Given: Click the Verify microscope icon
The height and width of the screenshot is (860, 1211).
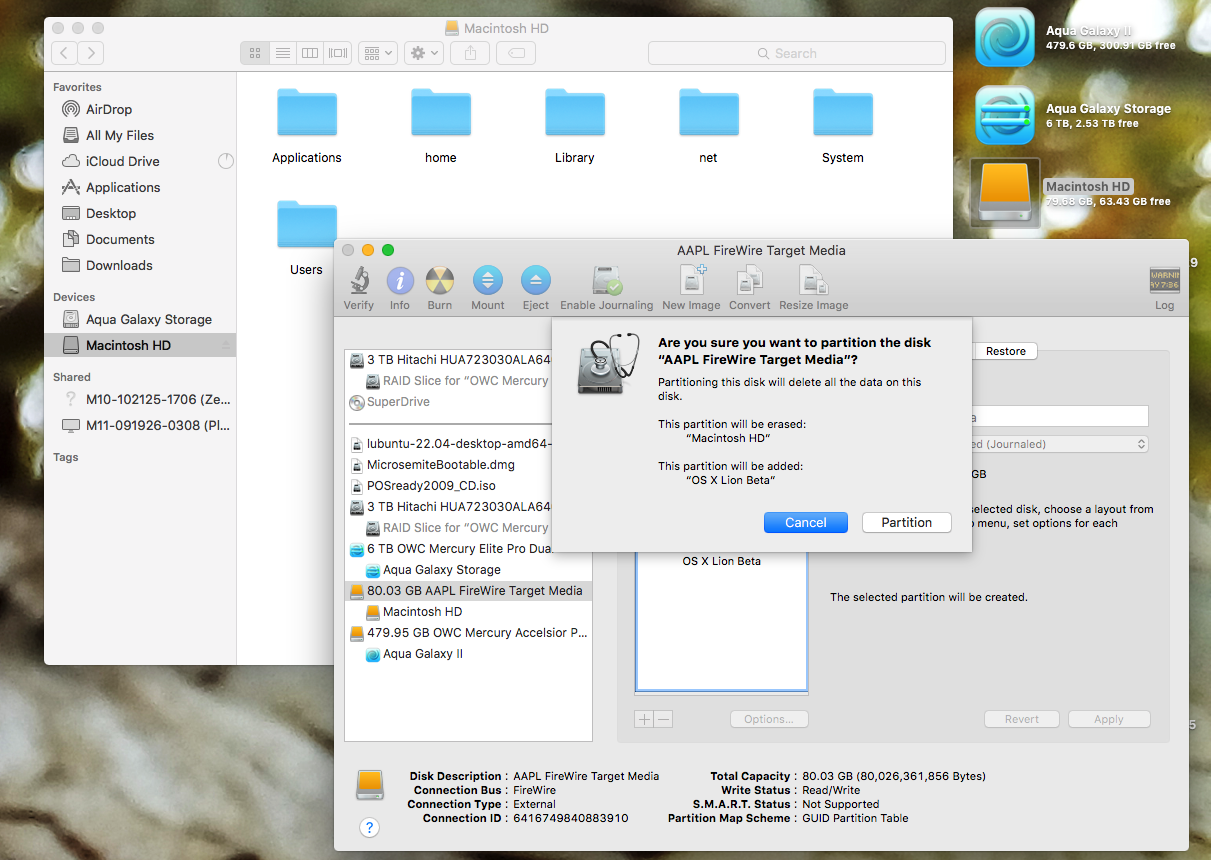Looking at the screenshot, I should point(359,281).
